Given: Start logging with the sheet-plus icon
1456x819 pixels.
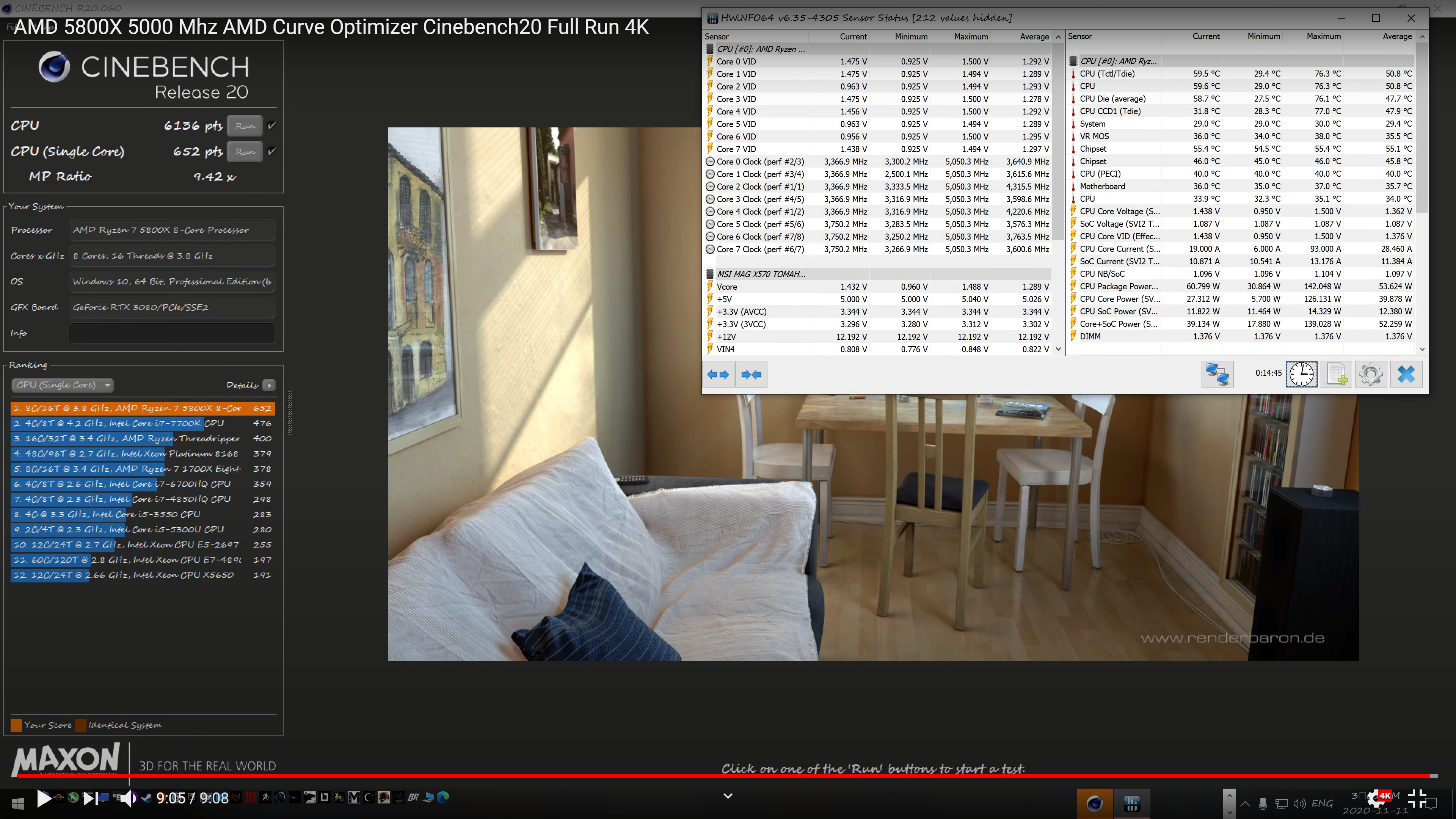Looking at the screenshot, I should (x=1336, y=374).
